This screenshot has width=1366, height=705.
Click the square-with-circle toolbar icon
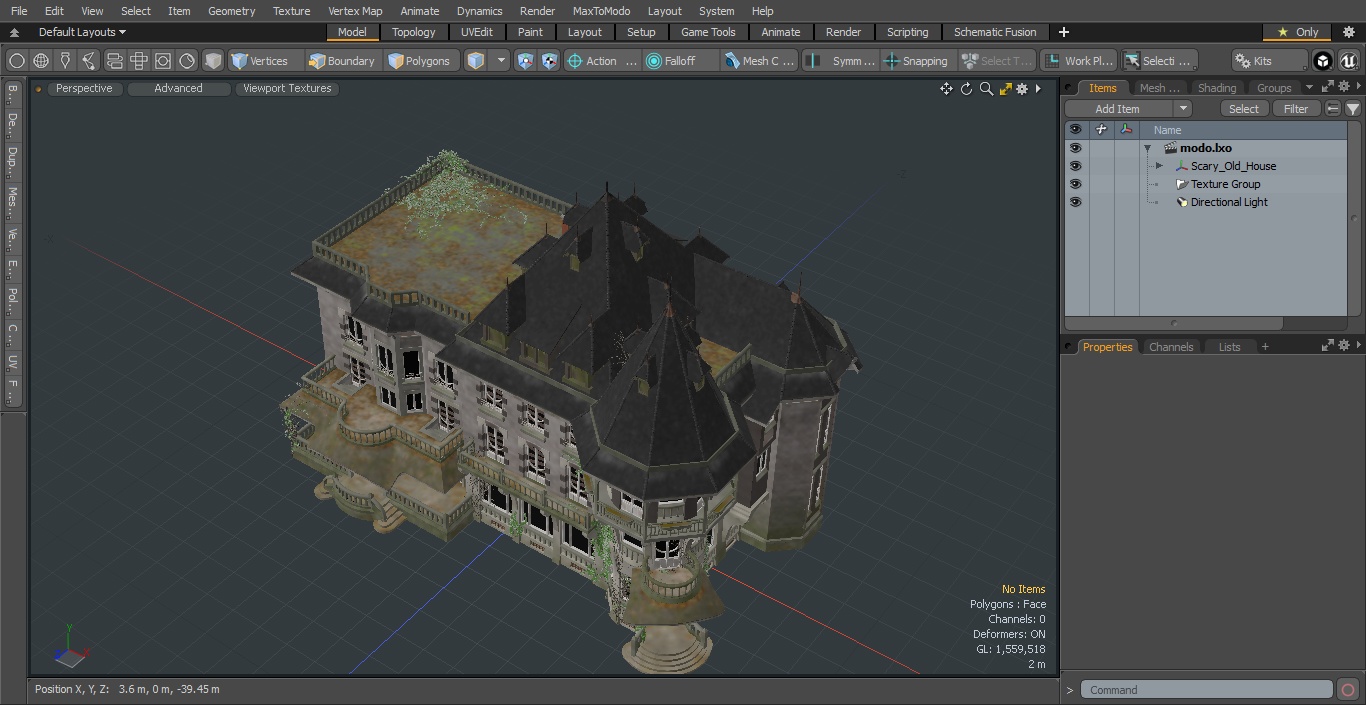pos(162,61)
